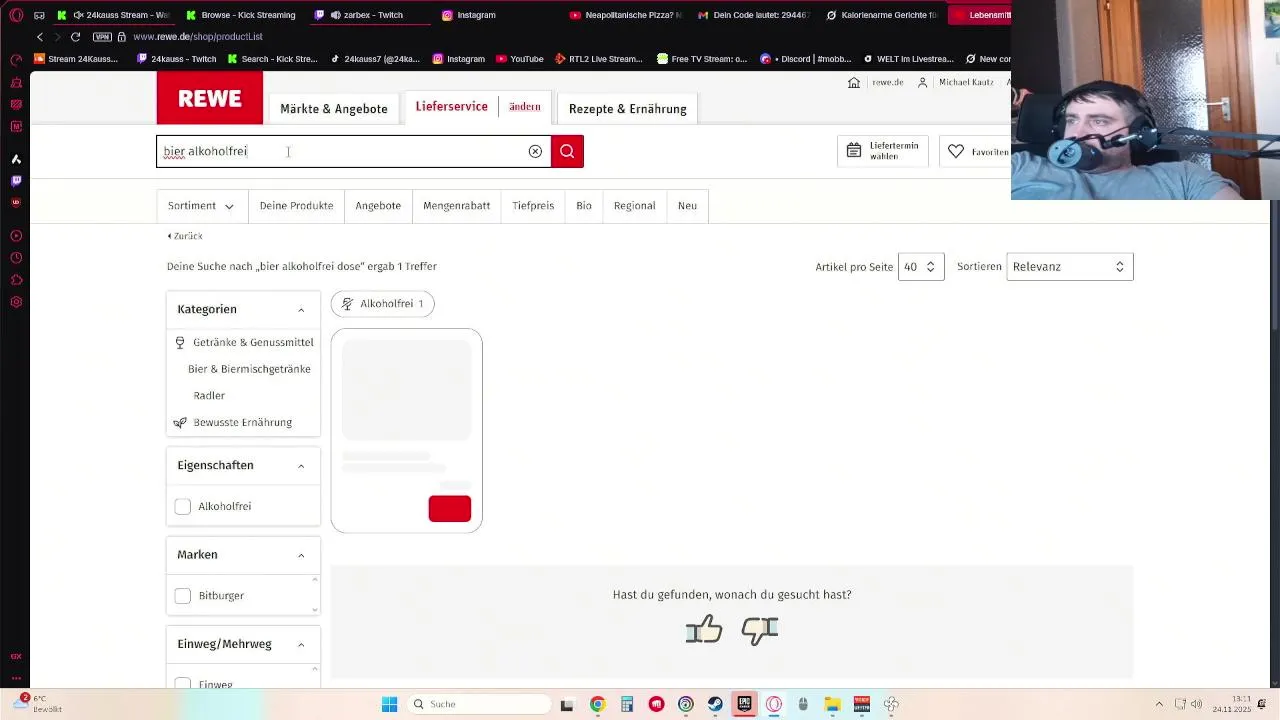
Task: Open Märkte & Angebote tab
Action: point(334,108)
